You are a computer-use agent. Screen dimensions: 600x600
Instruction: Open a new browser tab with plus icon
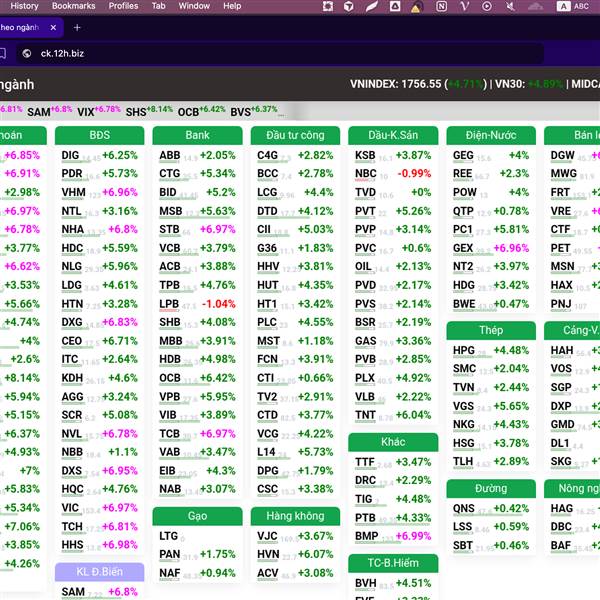coord(76,26)
